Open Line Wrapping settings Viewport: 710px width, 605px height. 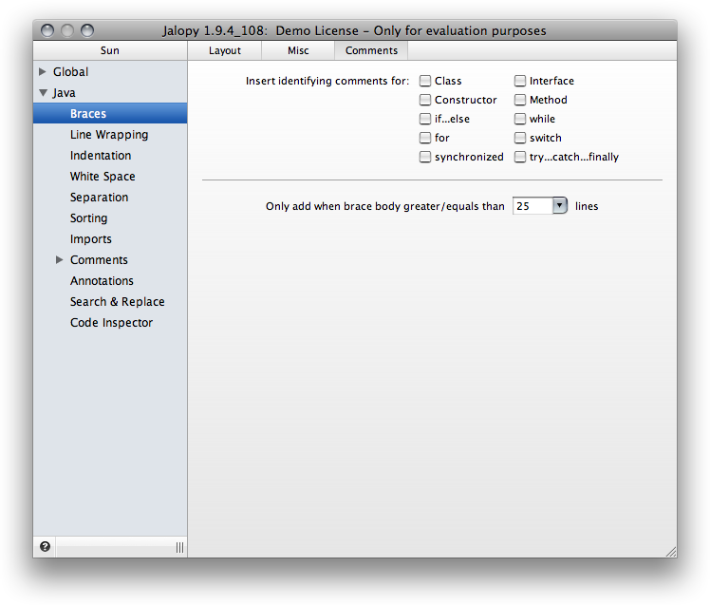click(109, 135)
